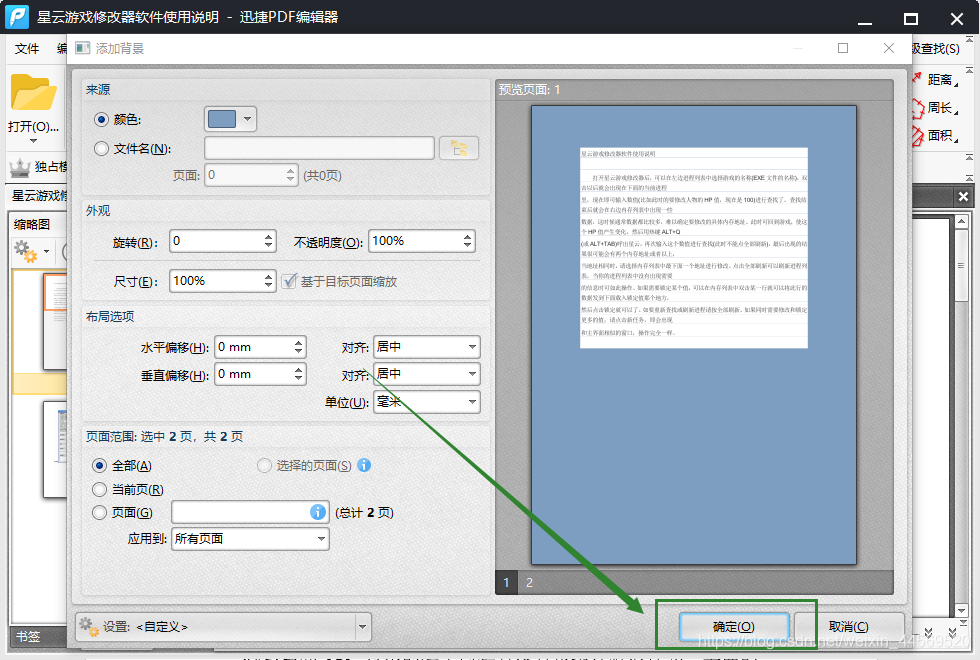980x660 pixels.
Task: Toggle 基于目标页面缩放 checkbox
Action: click(289, 281)
